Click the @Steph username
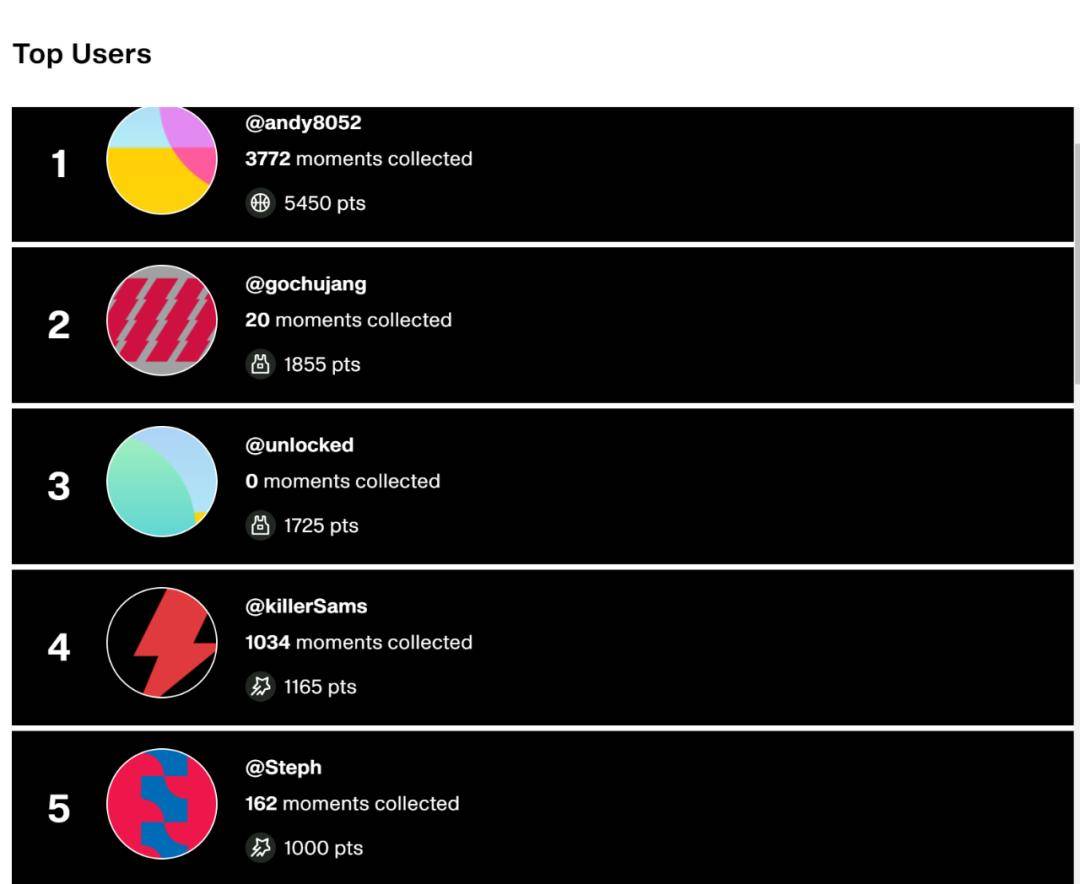 coord(283,767)
